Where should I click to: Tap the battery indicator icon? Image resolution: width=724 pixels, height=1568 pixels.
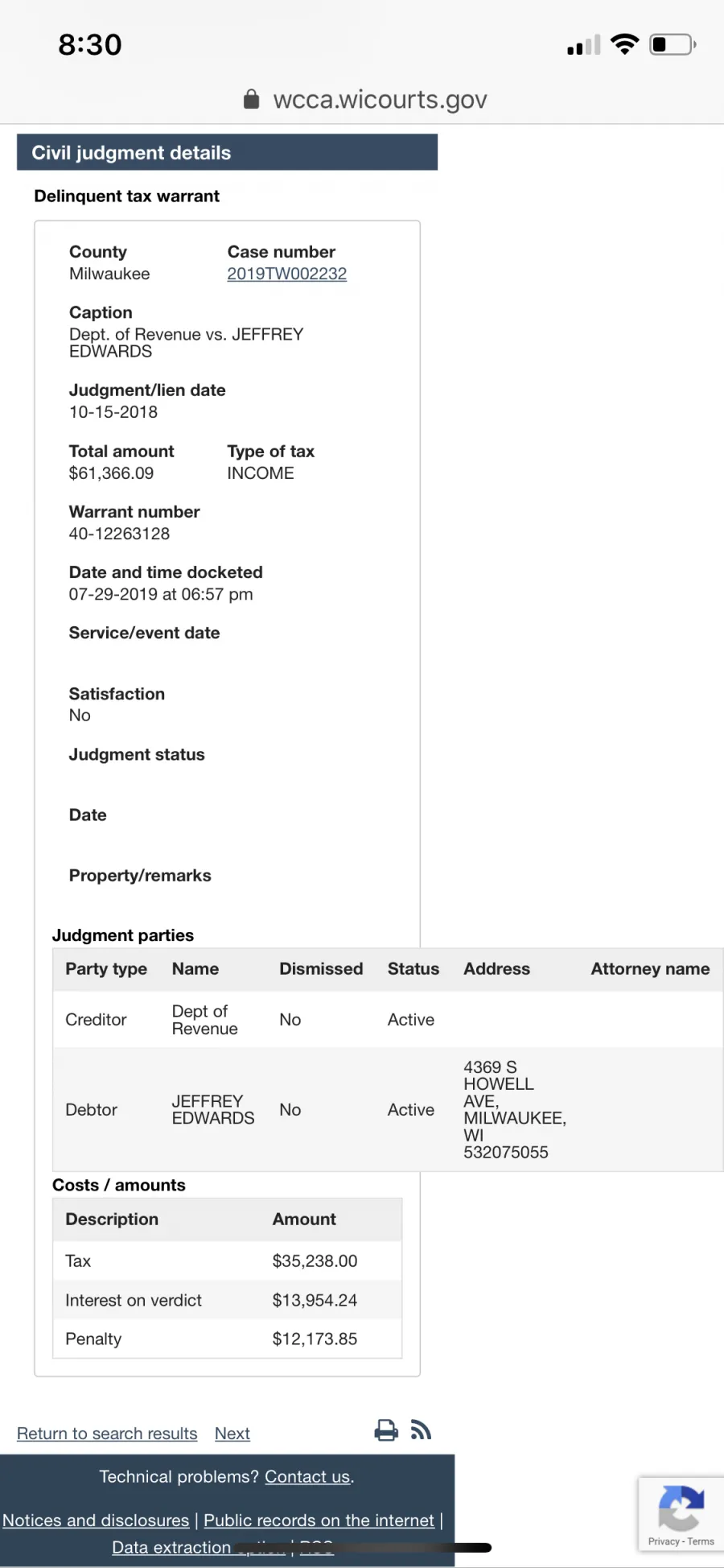click(x=673, y=44)
